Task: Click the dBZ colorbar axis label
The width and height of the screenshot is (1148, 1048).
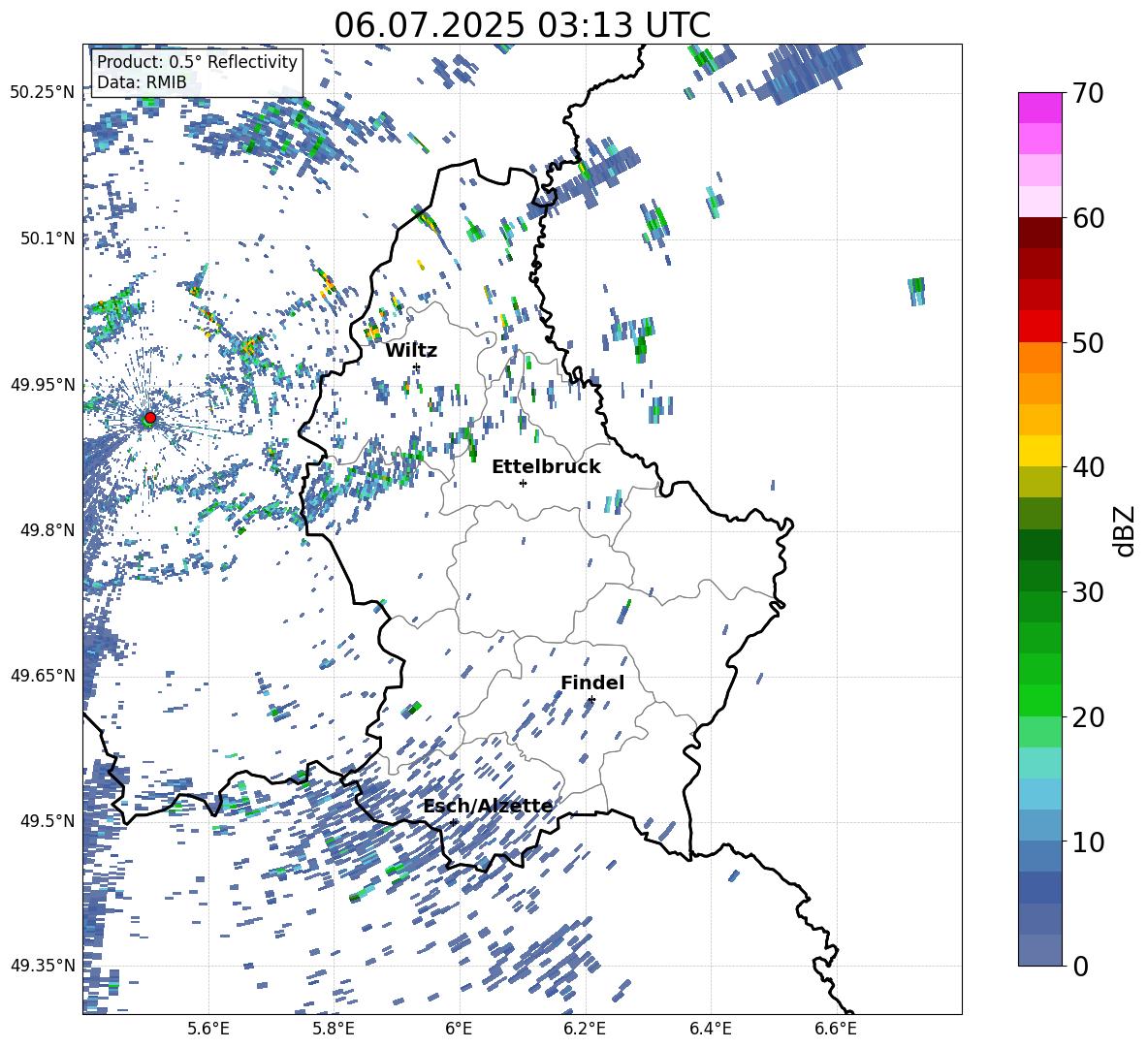Action: coord(1123,530)
